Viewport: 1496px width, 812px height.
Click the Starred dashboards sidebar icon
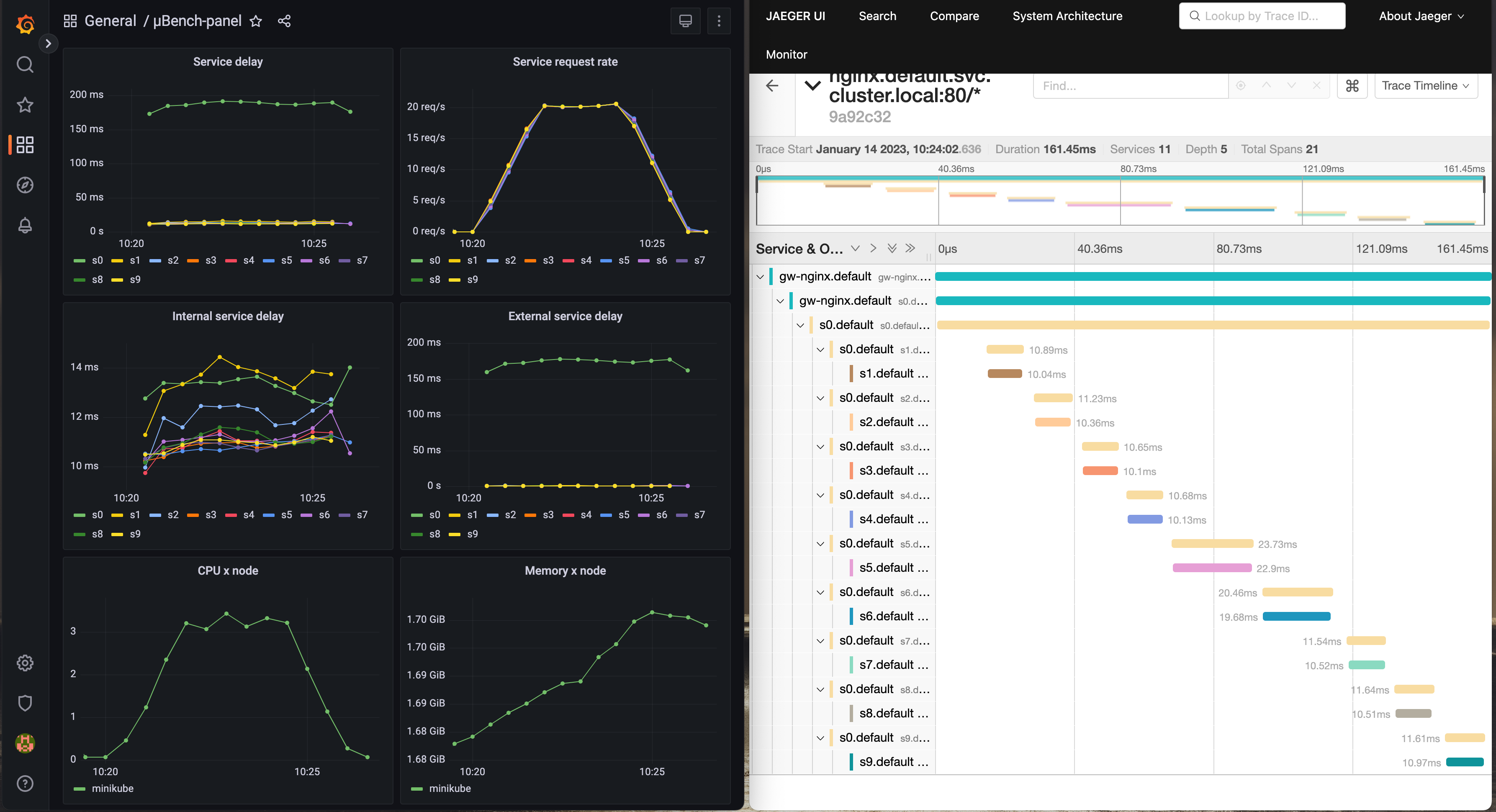pyautogui.click(x=25, y=105)
